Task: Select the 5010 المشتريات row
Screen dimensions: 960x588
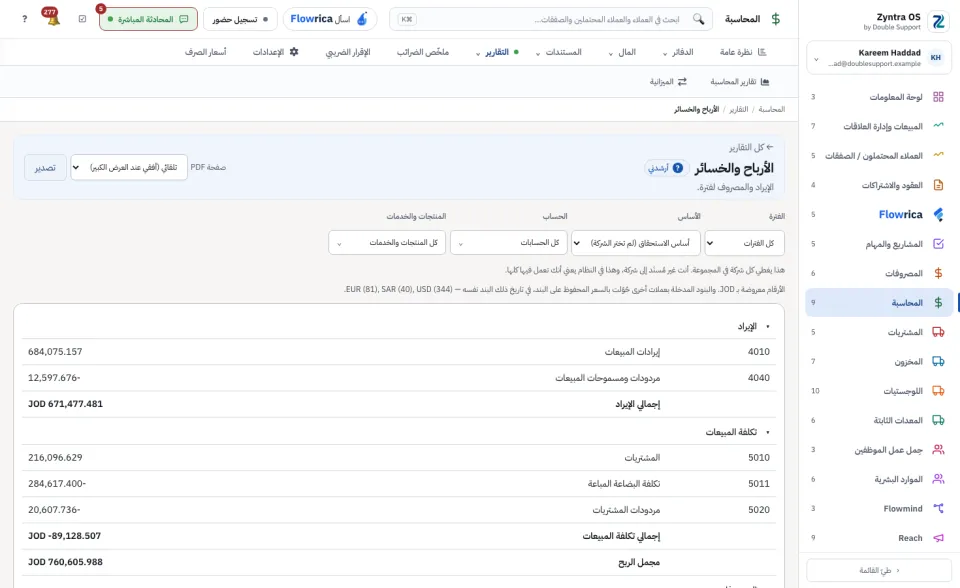Action: [399, 458]
